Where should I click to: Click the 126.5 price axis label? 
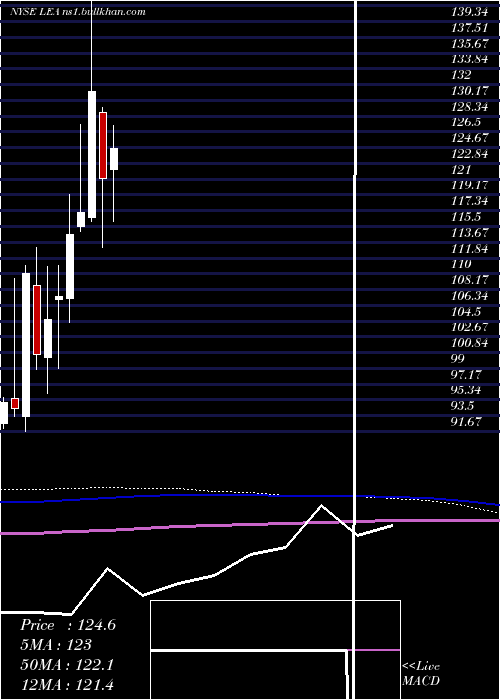point(466,122)
